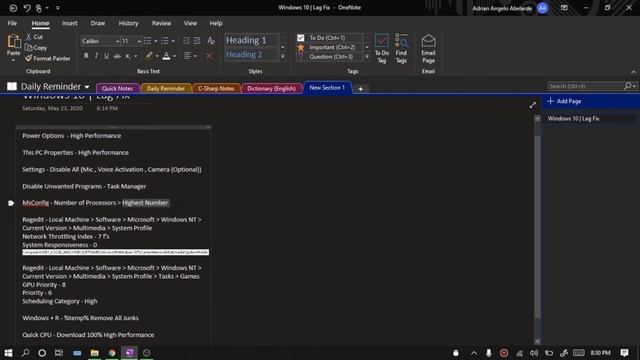
Task: Switch to the Insert ribbon tab
Action: click(x=70, y=23)
